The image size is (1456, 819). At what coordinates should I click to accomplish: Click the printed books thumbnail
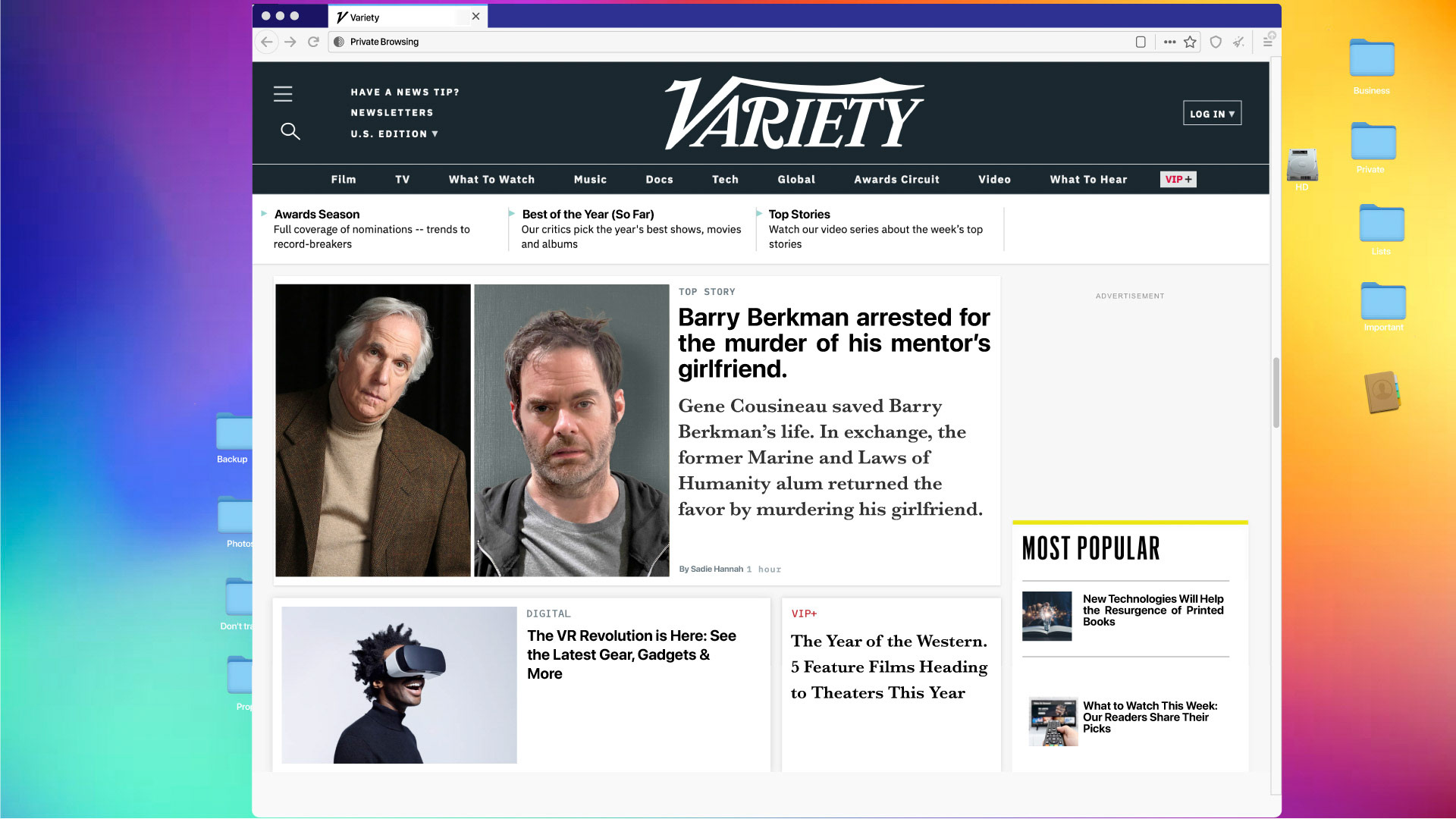pyautogui.click(x=1046, y=616)
